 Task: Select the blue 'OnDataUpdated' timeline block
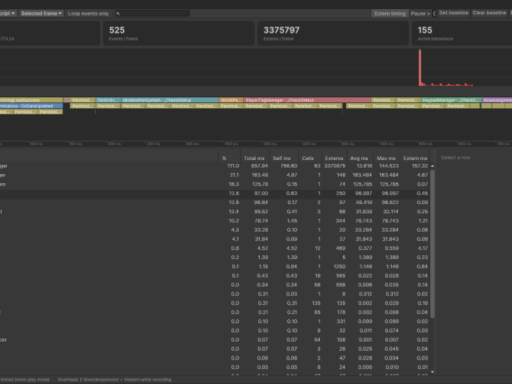pyautogui.click(x=31, y=106)
